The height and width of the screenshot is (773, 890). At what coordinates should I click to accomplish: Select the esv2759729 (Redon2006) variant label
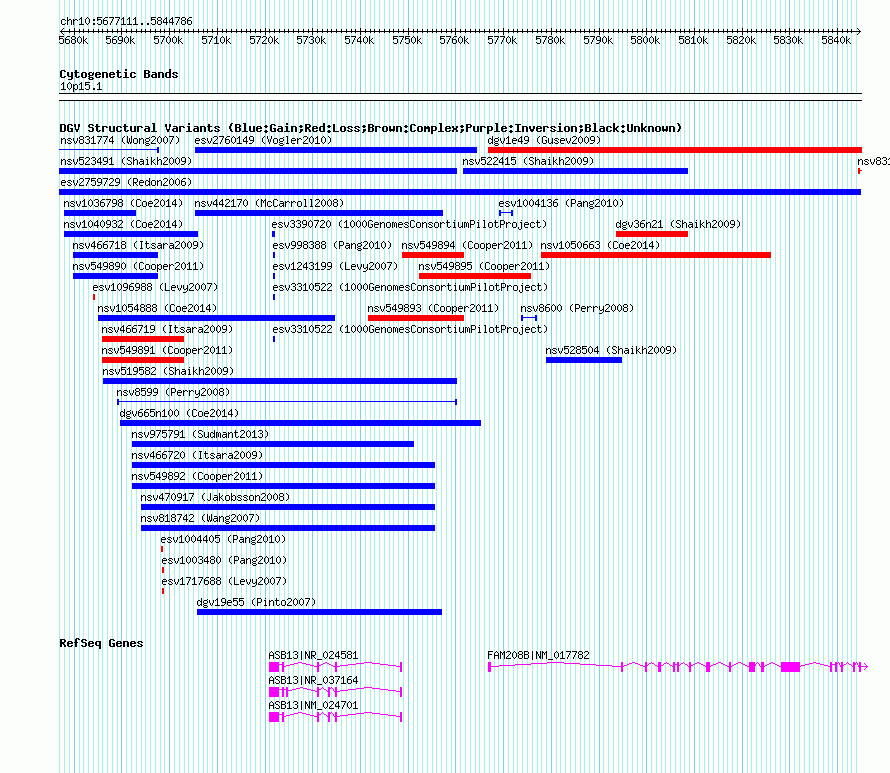coord(126,182)
